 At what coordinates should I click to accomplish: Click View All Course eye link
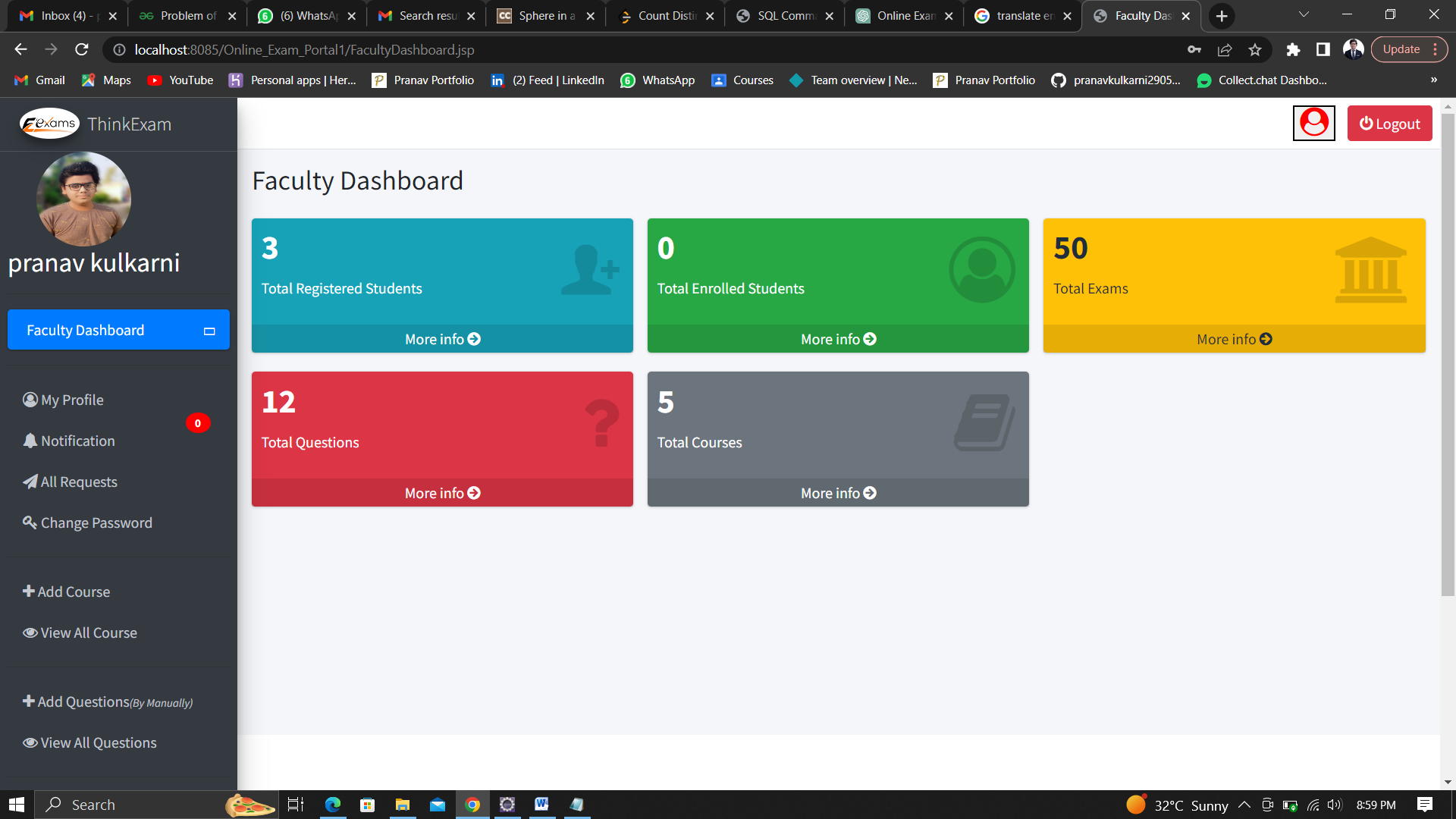point(80,632)
